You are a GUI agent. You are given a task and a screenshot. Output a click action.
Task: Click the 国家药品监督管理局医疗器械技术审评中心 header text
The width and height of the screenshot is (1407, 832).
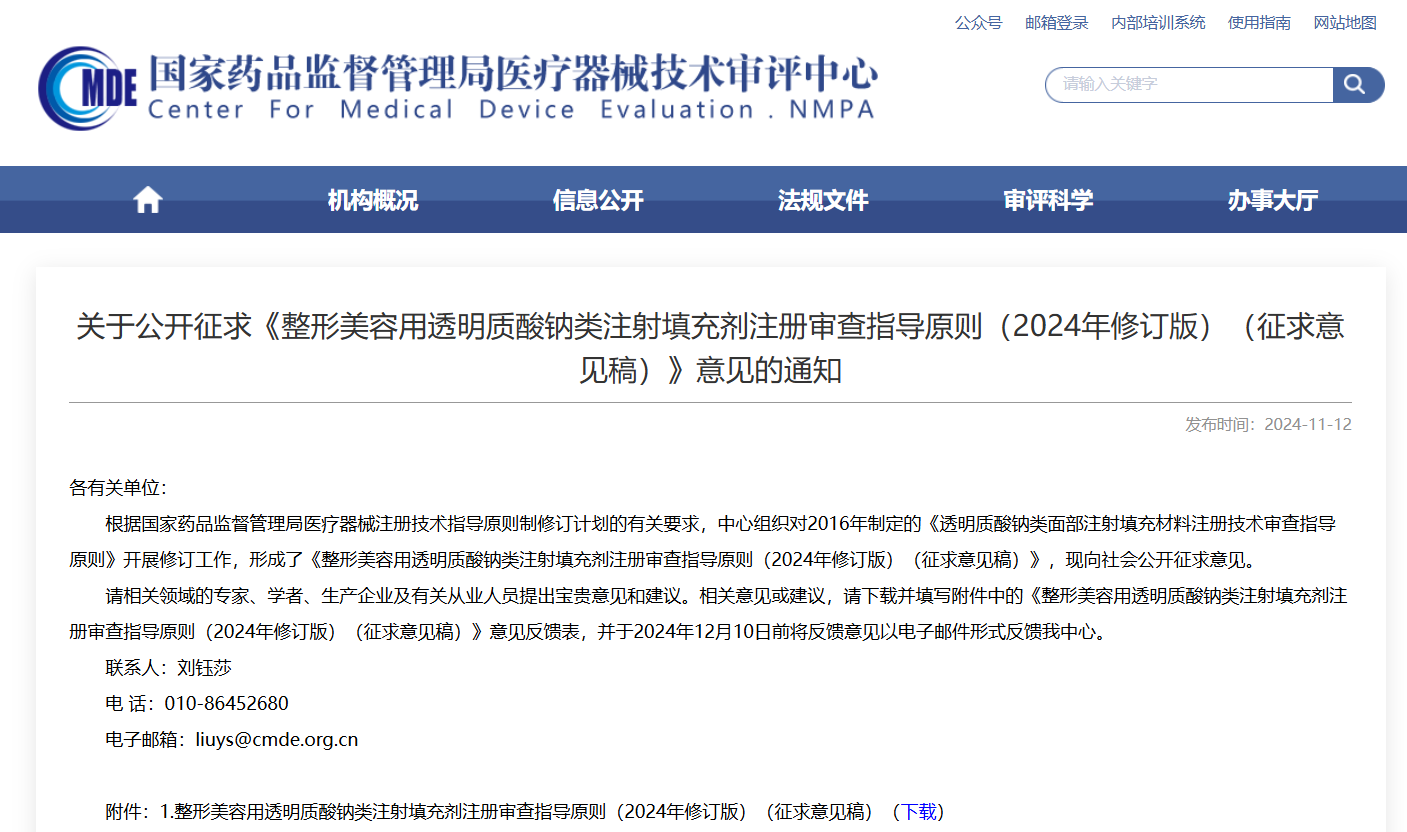512,73
